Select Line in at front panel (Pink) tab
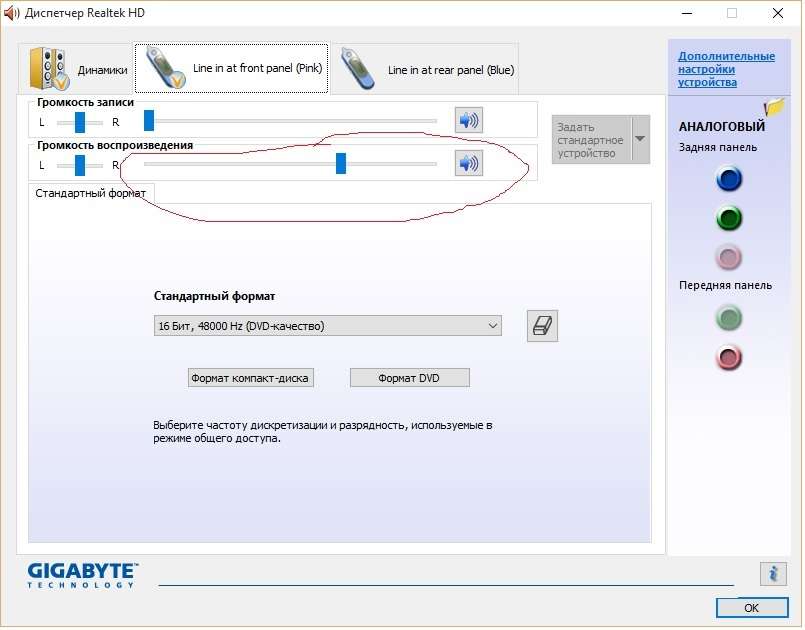Viewport: 805px width, 630px height. tap(231, 68)
